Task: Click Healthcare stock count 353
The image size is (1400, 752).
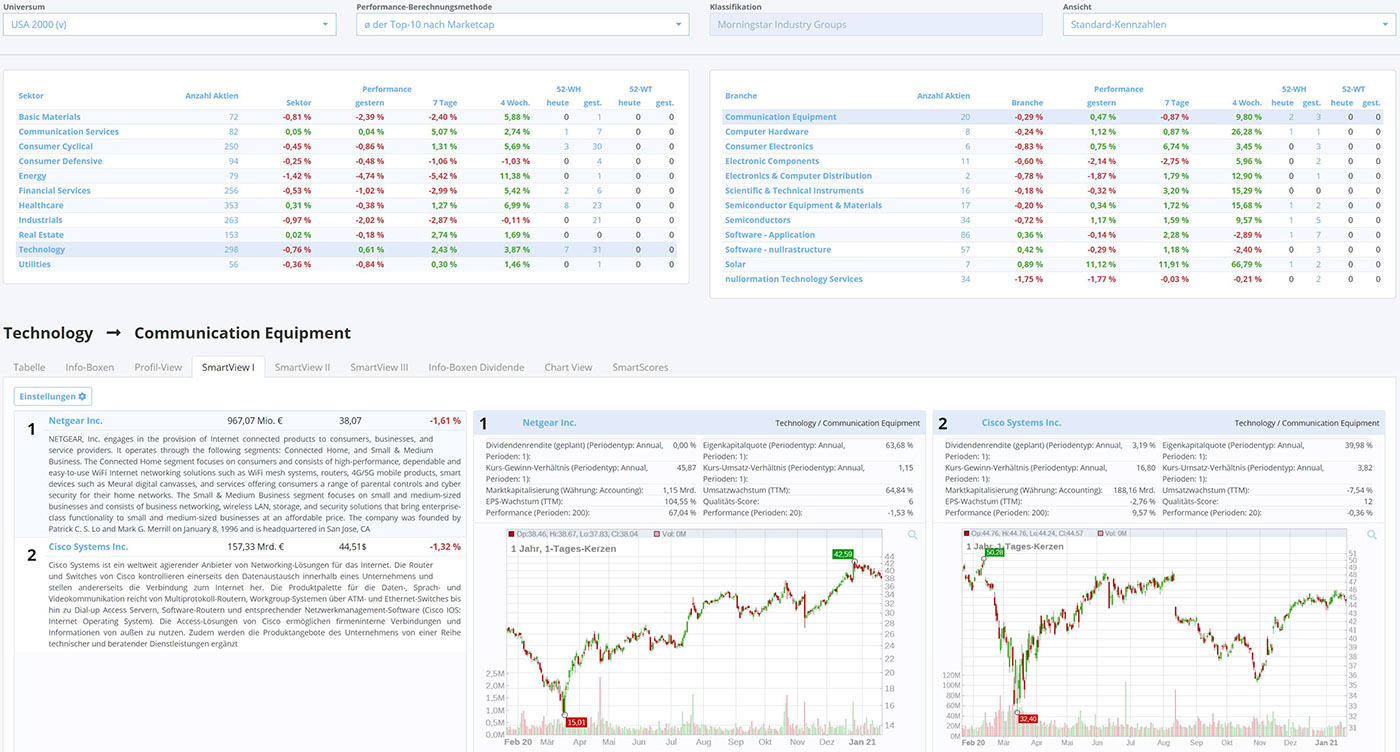Action: pyautogui.click(x=231, y=205)
